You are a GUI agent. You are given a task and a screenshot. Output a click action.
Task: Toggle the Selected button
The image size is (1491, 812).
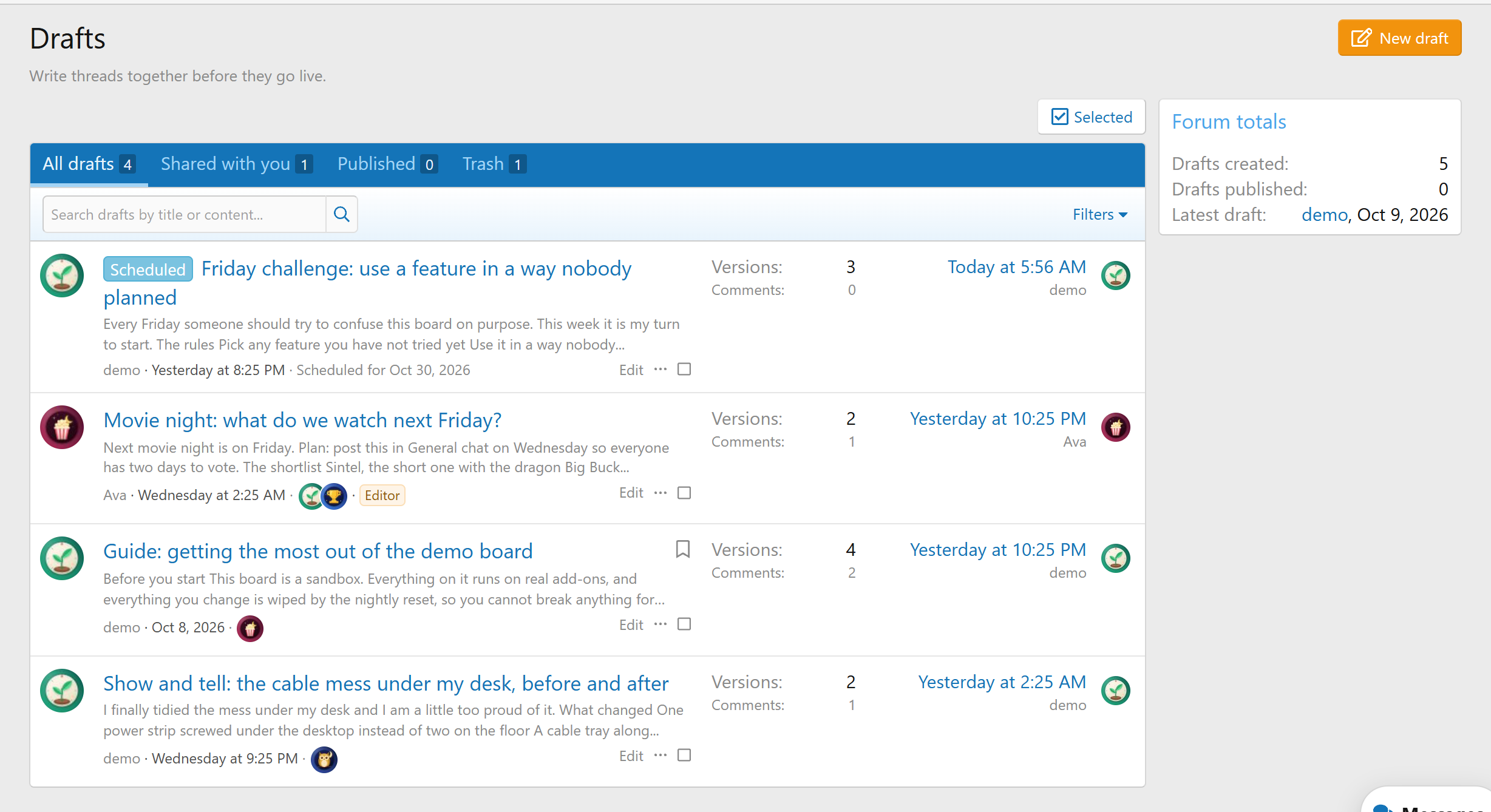[1092, 117]
